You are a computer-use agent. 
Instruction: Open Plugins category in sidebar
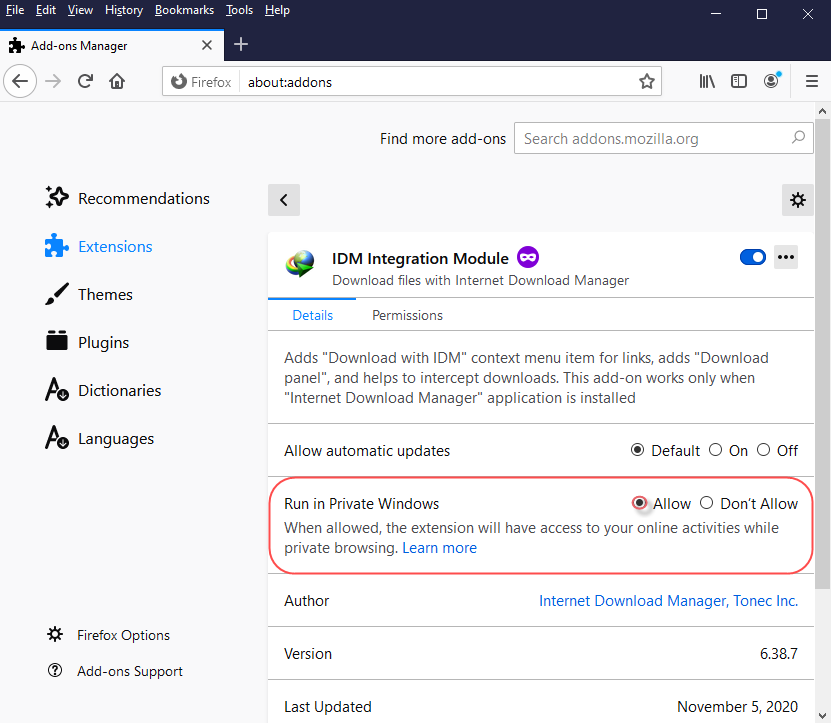[x=87, y=342]
